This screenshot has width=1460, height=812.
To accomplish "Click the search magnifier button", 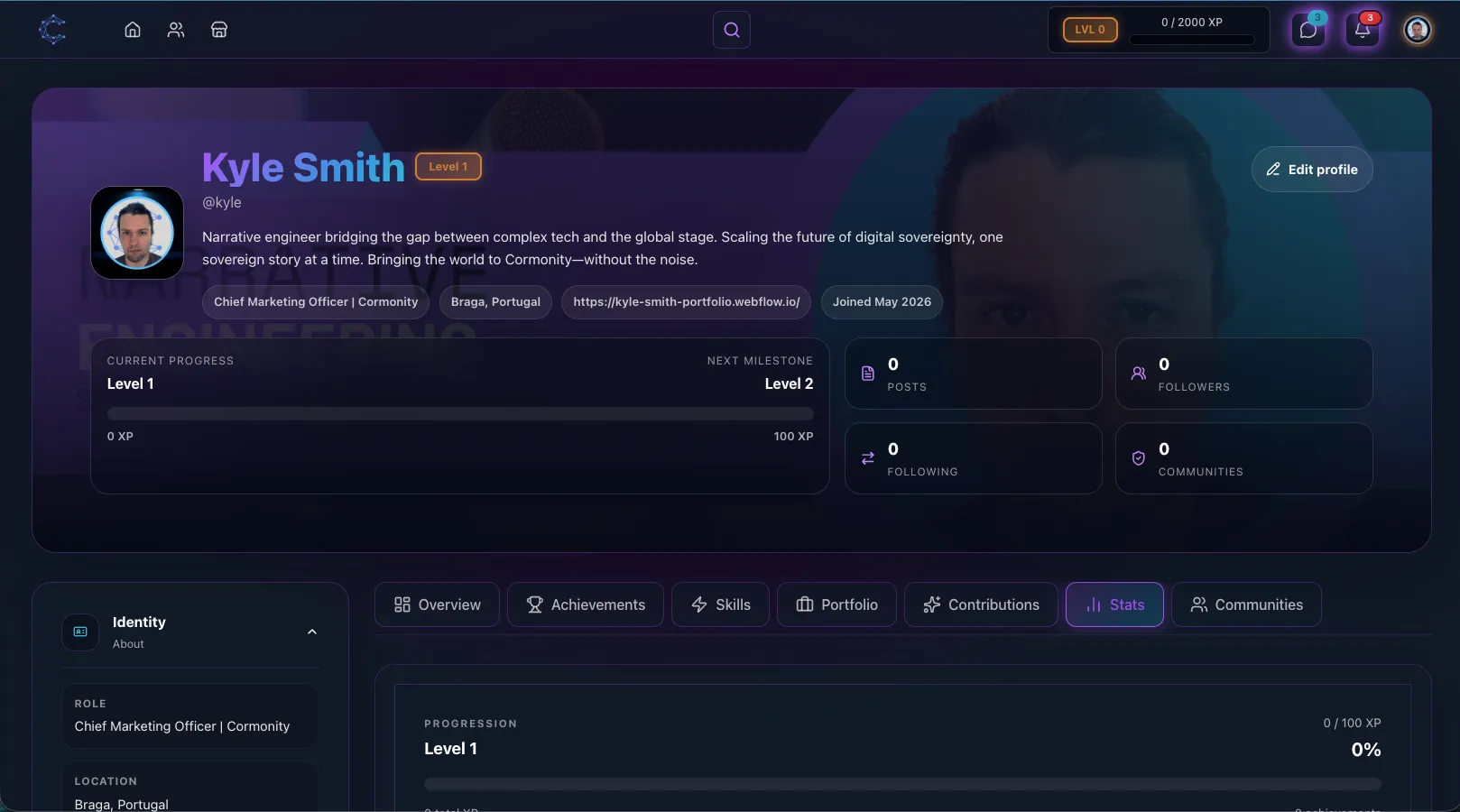I will pyautogui.click(x=732, y=30).
